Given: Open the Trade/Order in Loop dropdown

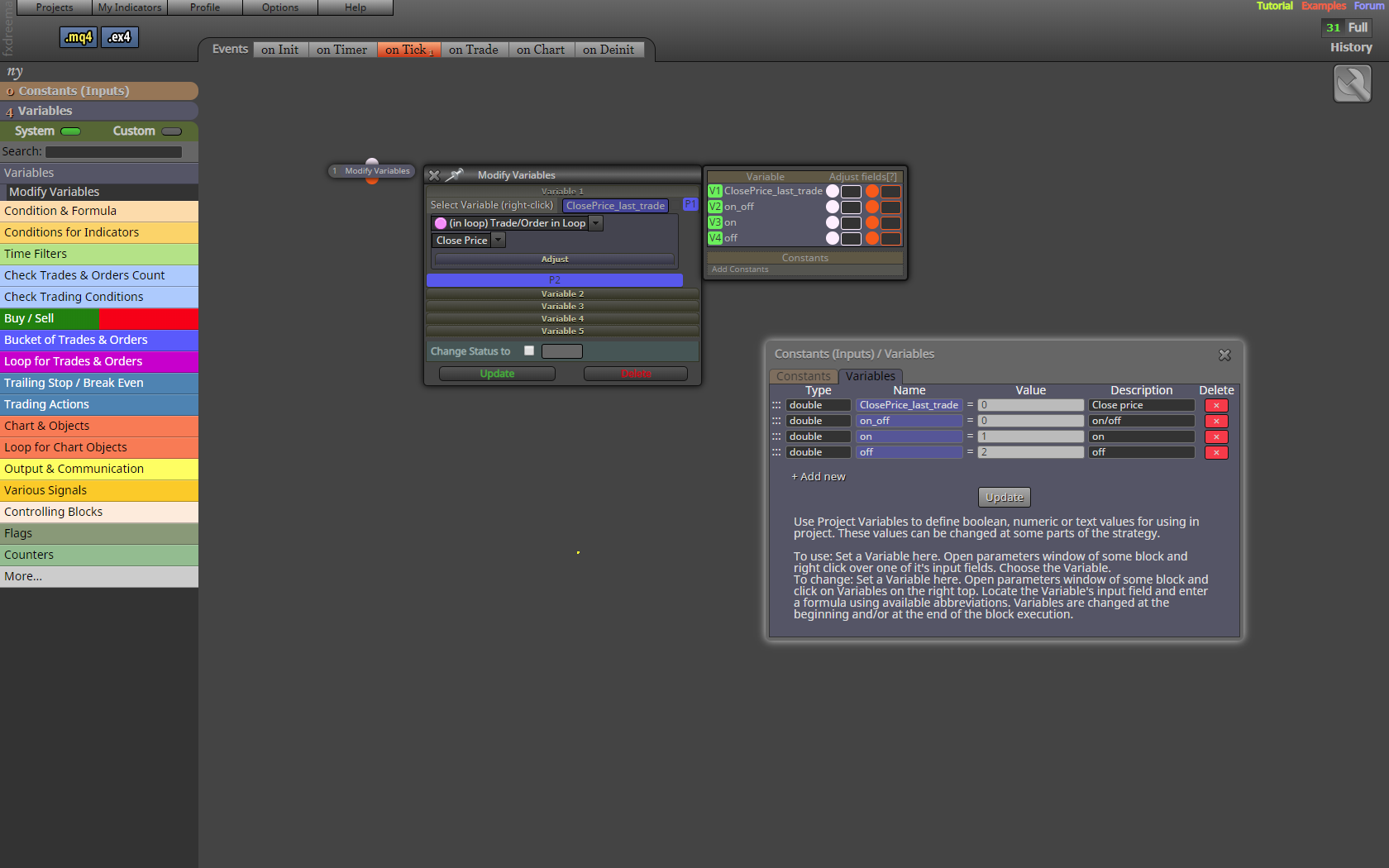Looking at the screenshot, I should (x=595, y=223).
